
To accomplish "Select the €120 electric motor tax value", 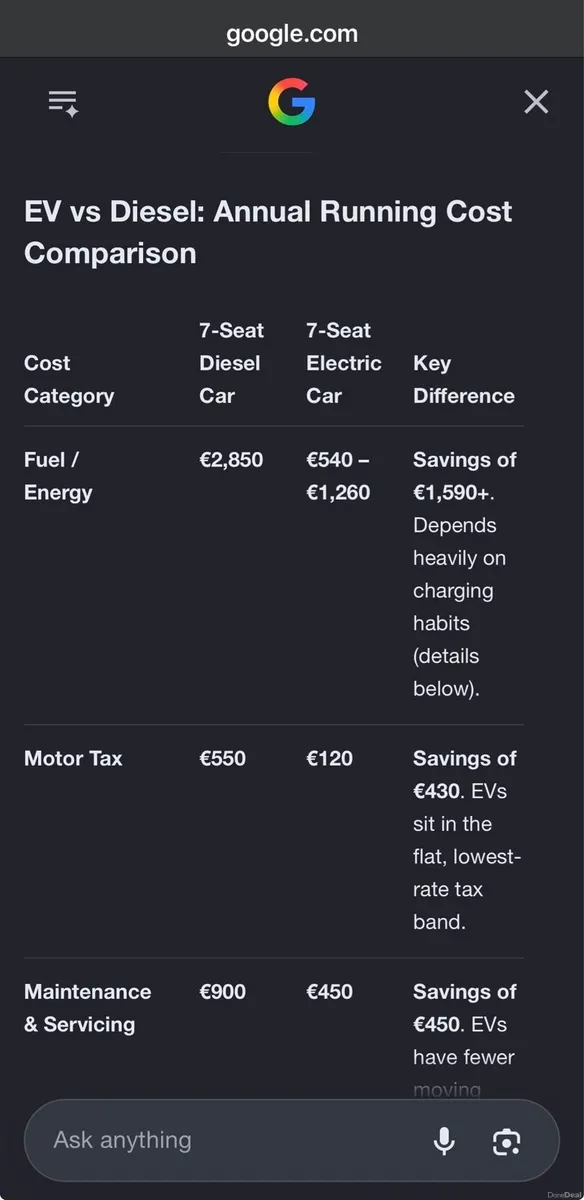I will 329,758.
